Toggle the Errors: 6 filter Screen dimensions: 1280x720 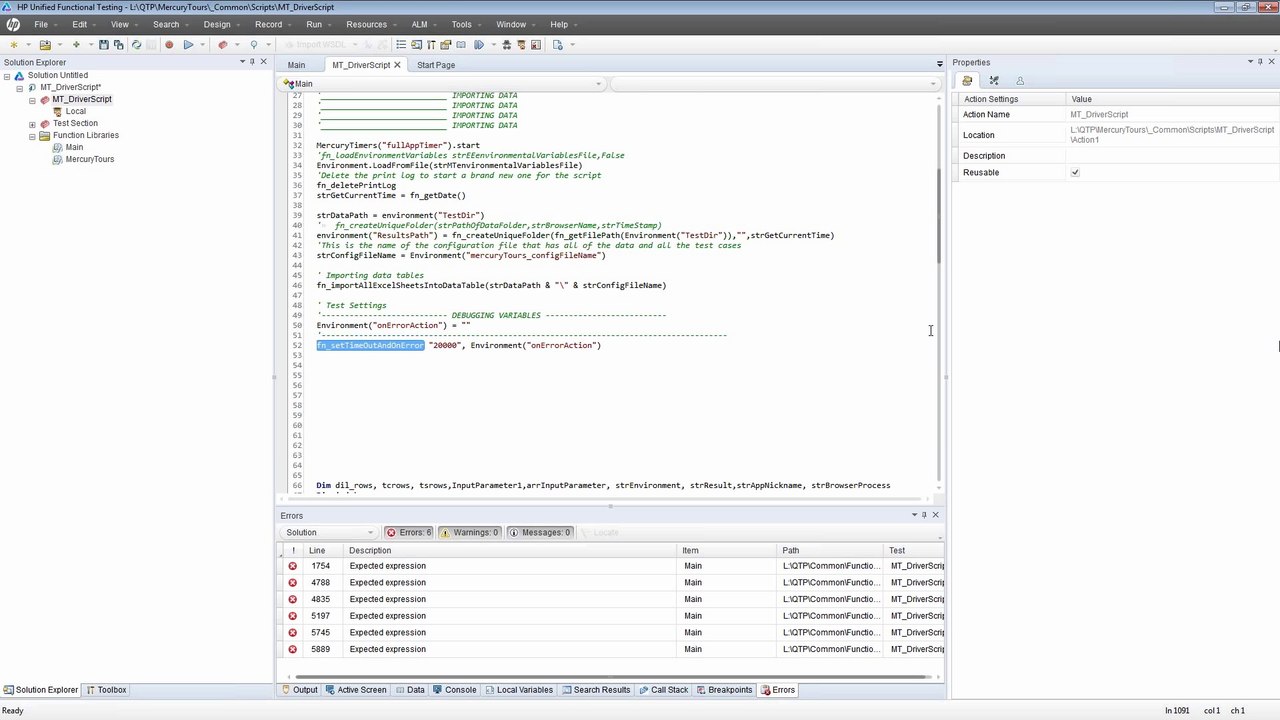(x=409, y=533)
